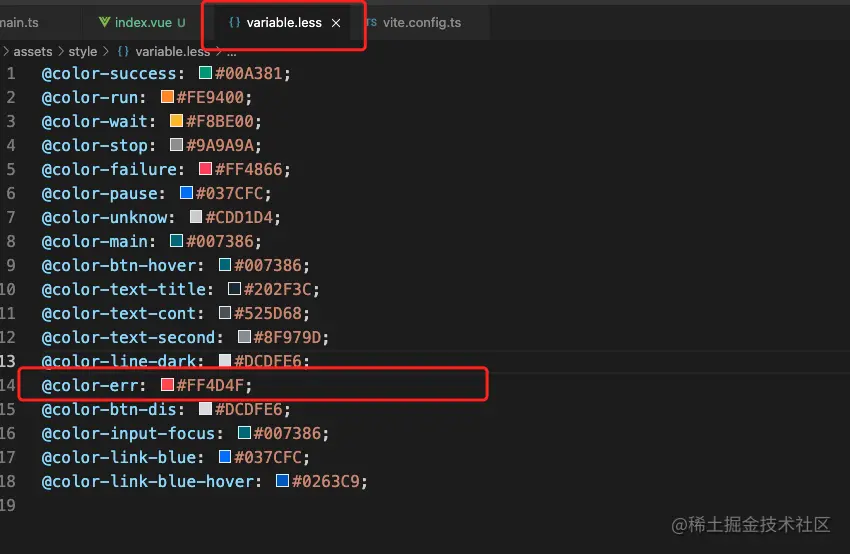Open the @color-btn-hover swatch
850x554 pixels.
pyautogui.click(x=225, y=265)
